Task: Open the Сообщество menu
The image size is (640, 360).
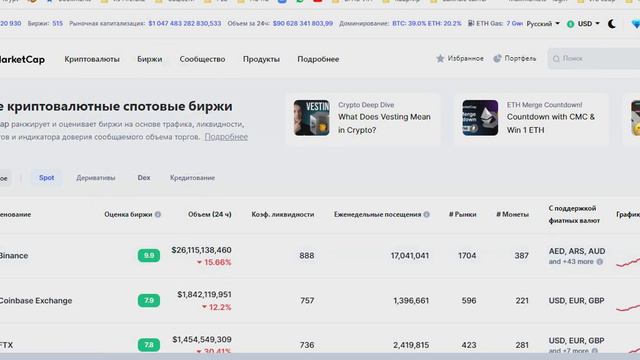Action: 202,59
